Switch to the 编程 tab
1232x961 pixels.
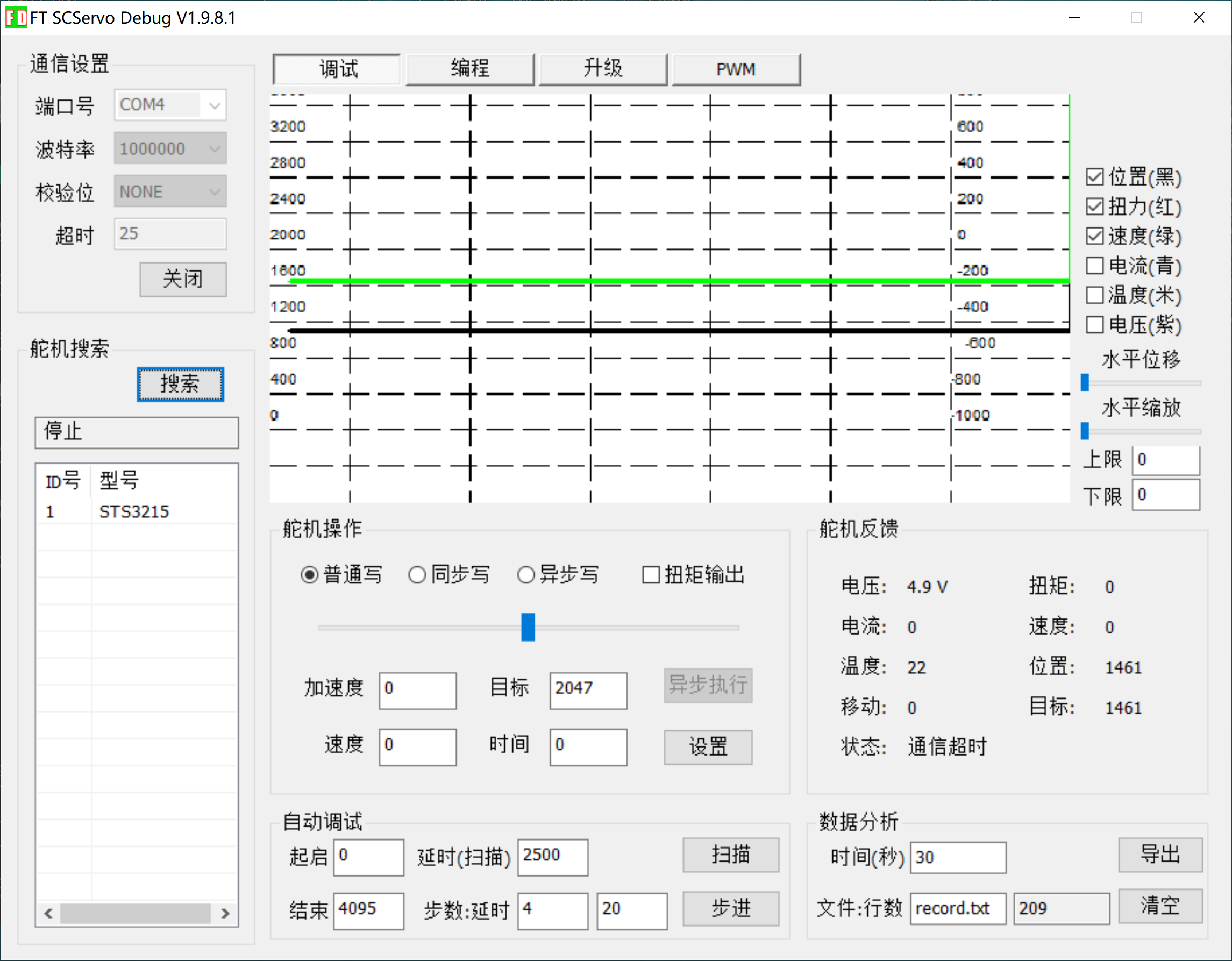470,69
